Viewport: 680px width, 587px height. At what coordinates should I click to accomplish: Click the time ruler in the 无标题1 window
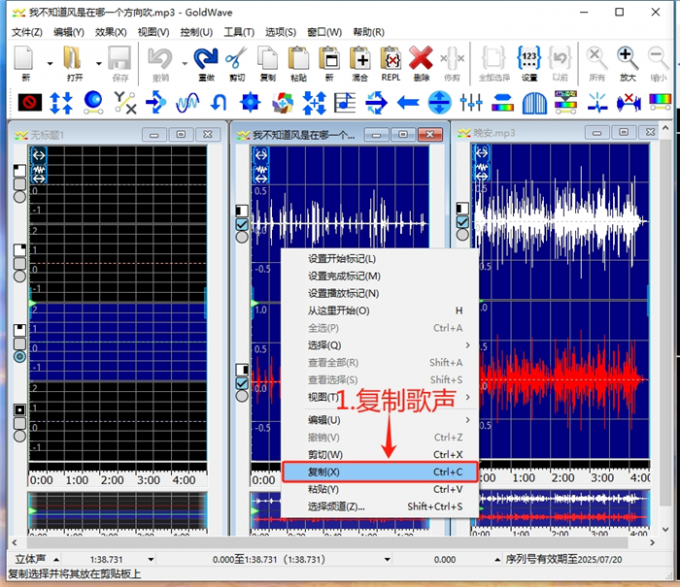[117, 479]
